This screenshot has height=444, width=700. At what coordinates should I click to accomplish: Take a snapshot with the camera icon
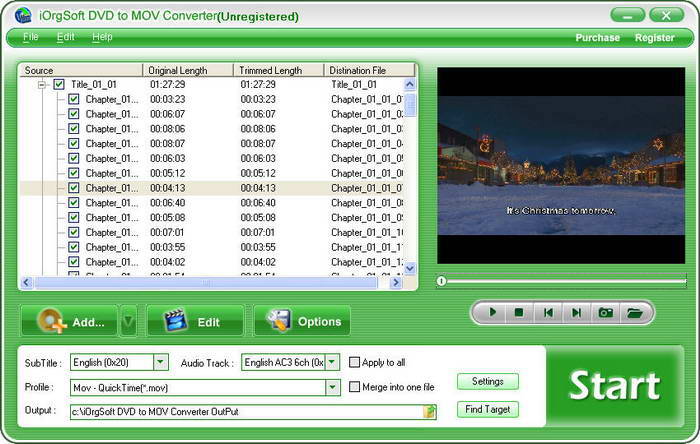coord(605,312)
